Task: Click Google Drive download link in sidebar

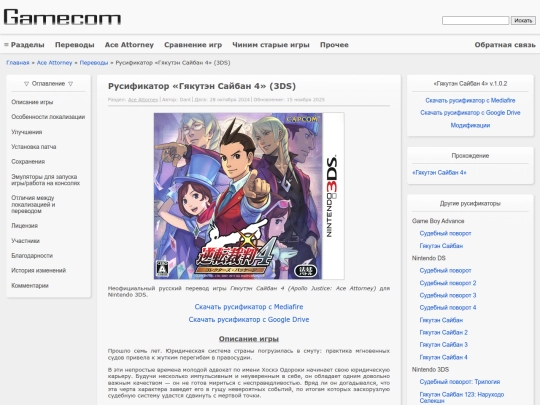Action: pyautogui.click(x=470, y=113)
